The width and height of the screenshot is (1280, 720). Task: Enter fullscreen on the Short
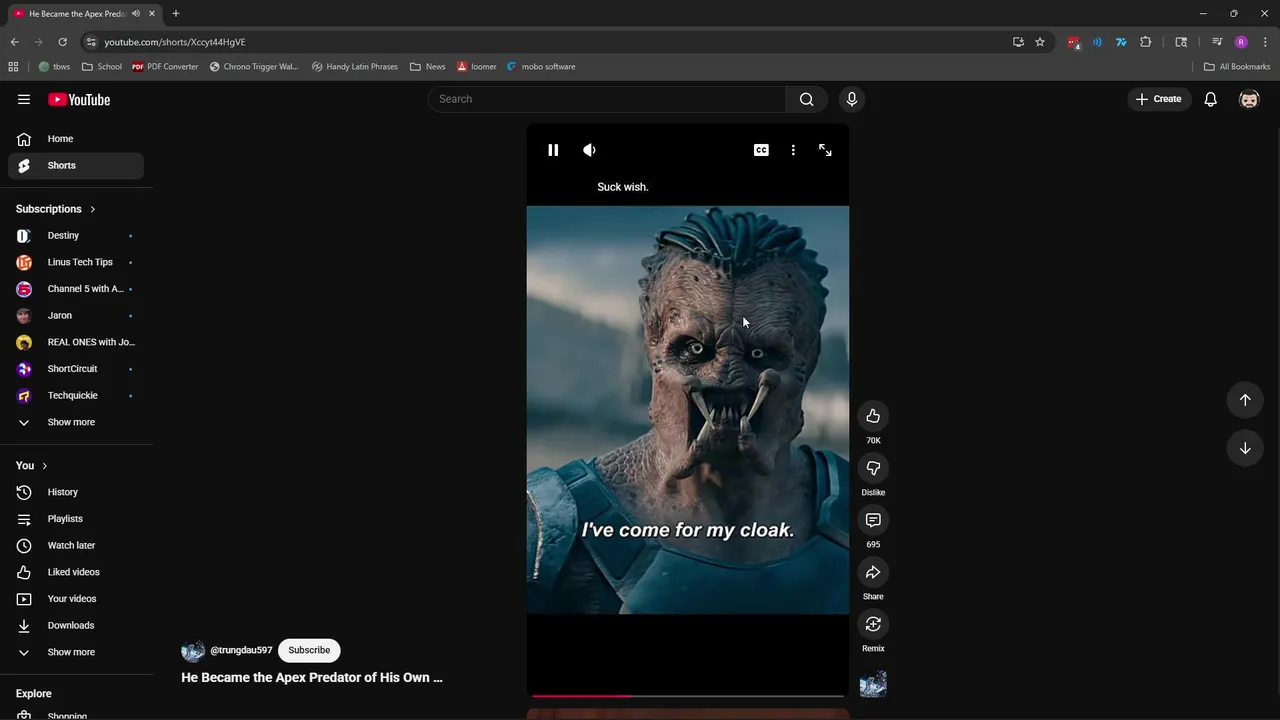point(825,150)
